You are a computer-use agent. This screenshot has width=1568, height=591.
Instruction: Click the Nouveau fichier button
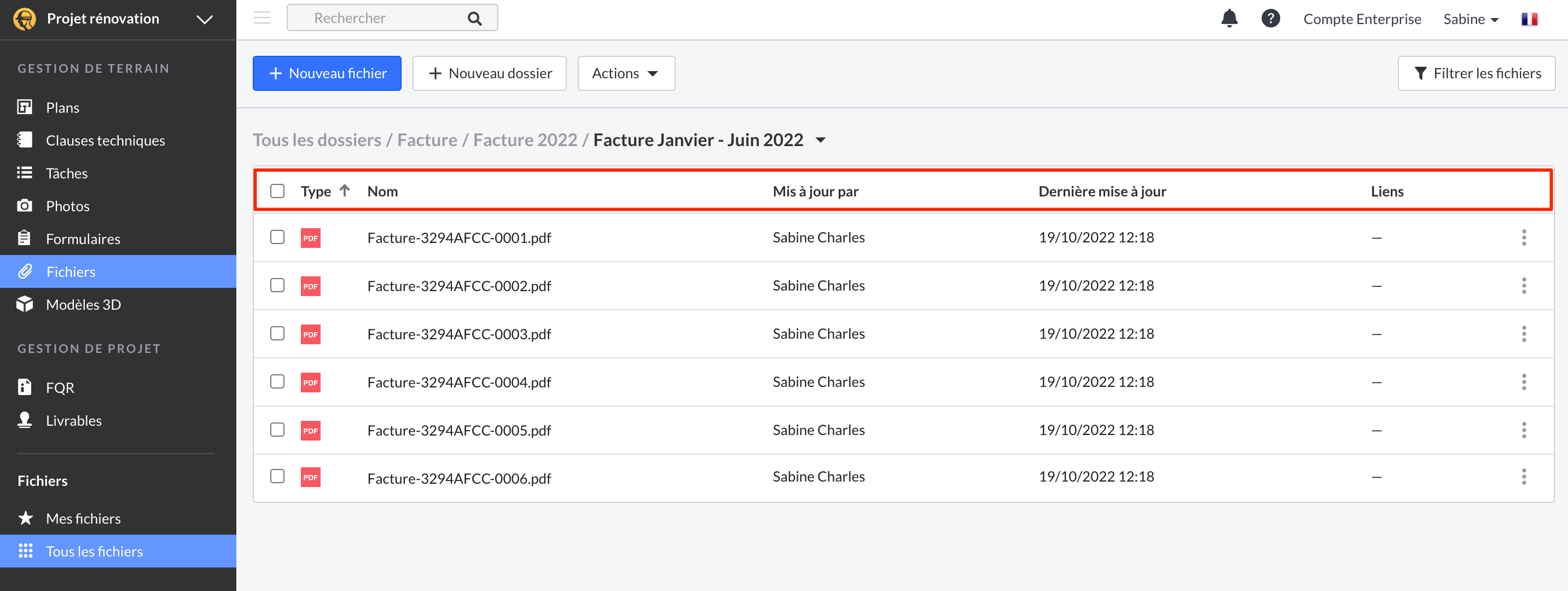click(x=327, y=73)
